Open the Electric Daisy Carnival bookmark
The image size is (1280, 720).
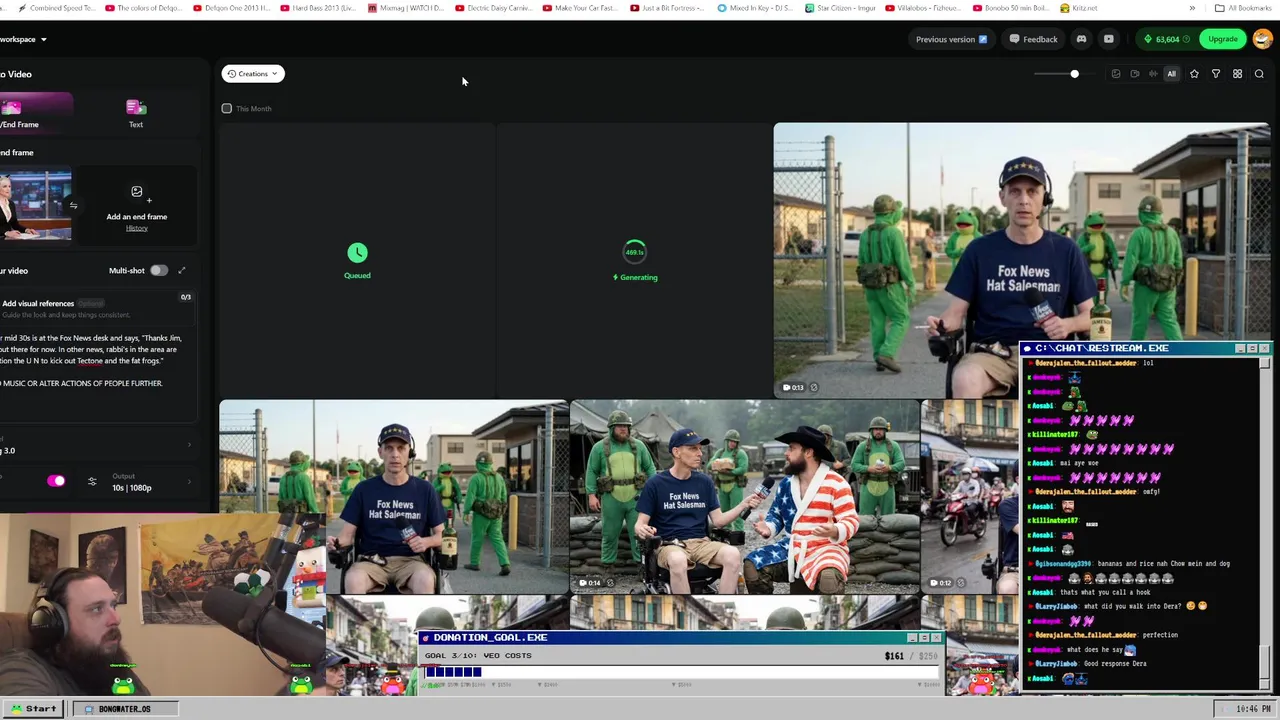tap(494, 8)
